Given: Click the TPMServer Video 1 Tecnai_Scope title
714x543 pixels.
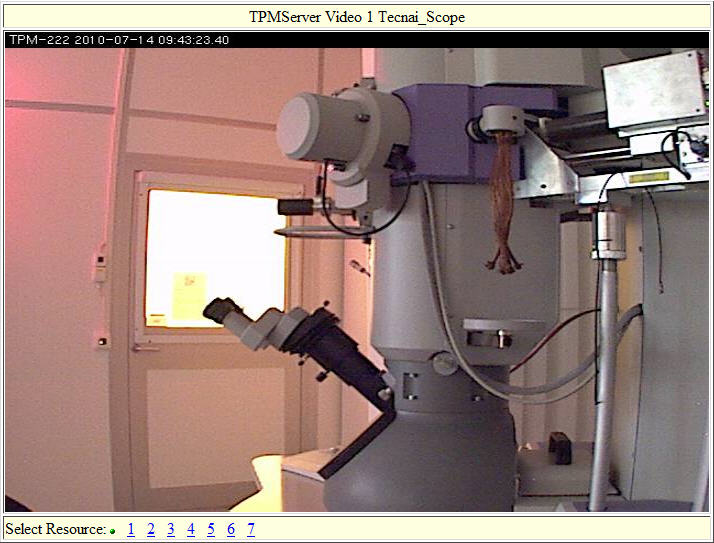Looking at the screenshot, I should pos(357,17).
